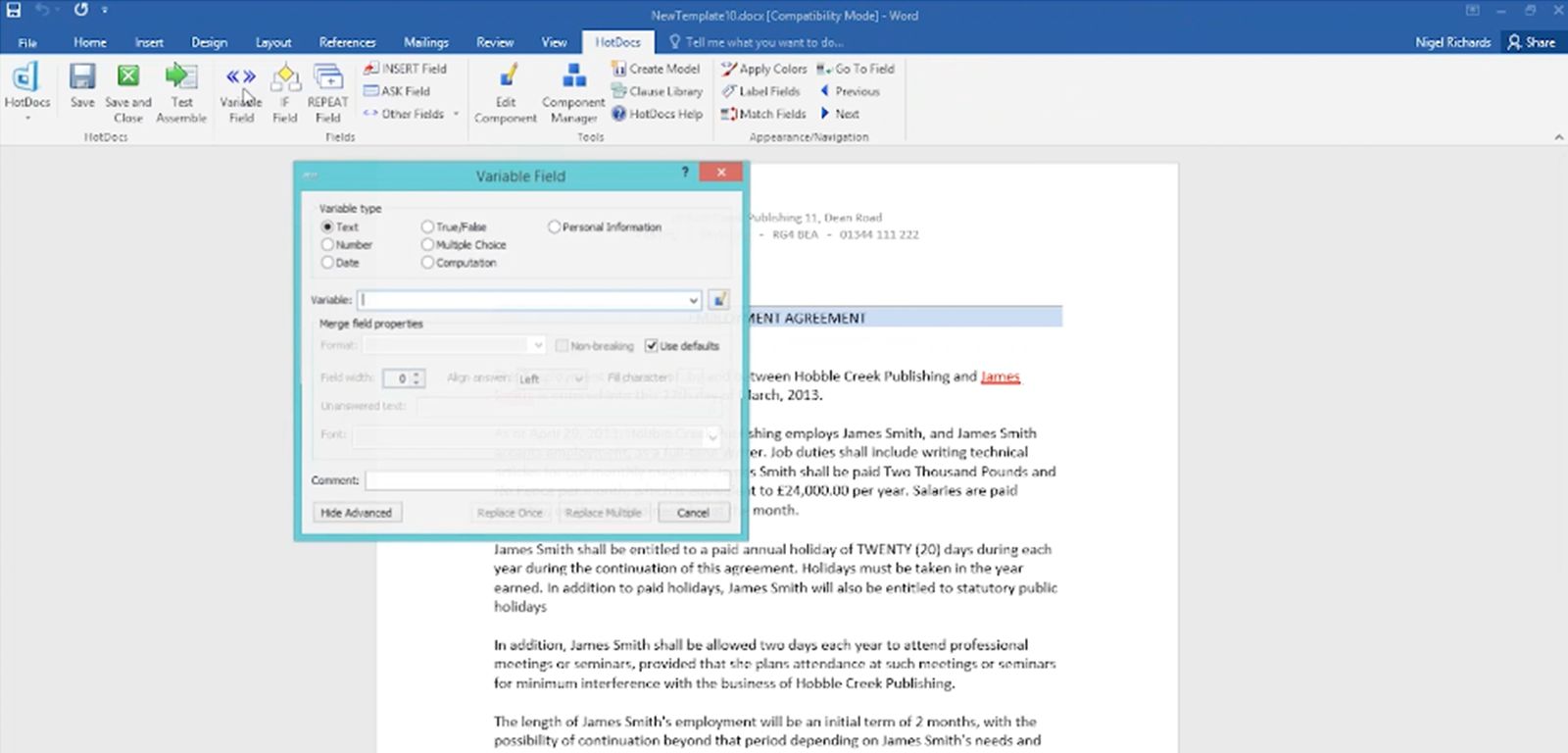Open the References tab
Image resolution: width=1568 pixels, height=753 pixels.
[x=347, y=42]
